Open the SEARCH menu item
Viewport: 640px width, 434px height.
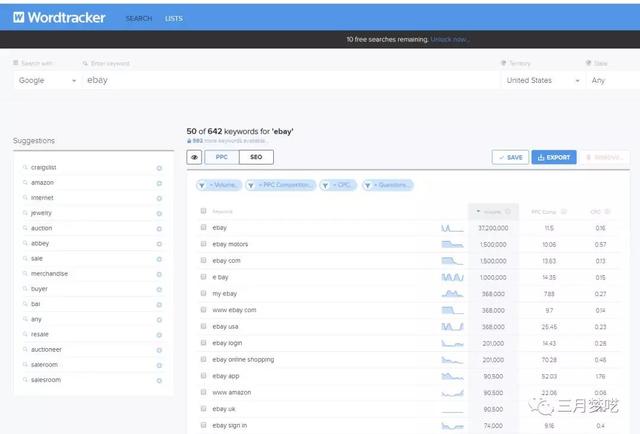[x=139, y=18]
